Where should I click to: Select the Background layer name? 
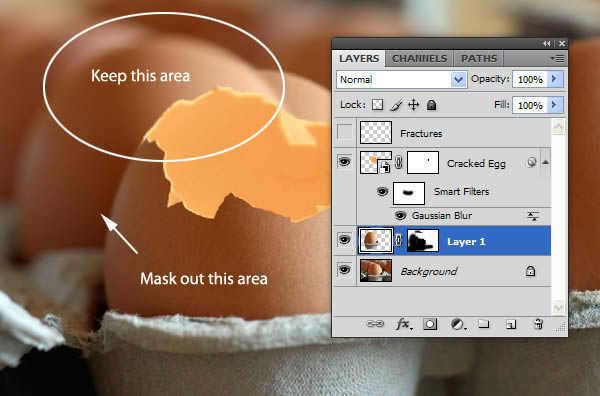(429, 272)
